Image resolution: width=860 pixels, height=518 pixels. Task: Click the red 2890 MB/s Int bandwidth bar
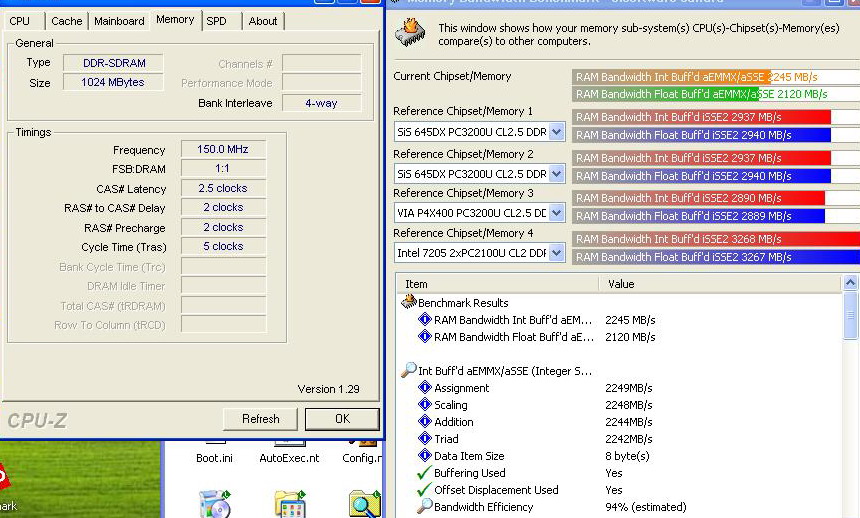[x=698, y=198]
